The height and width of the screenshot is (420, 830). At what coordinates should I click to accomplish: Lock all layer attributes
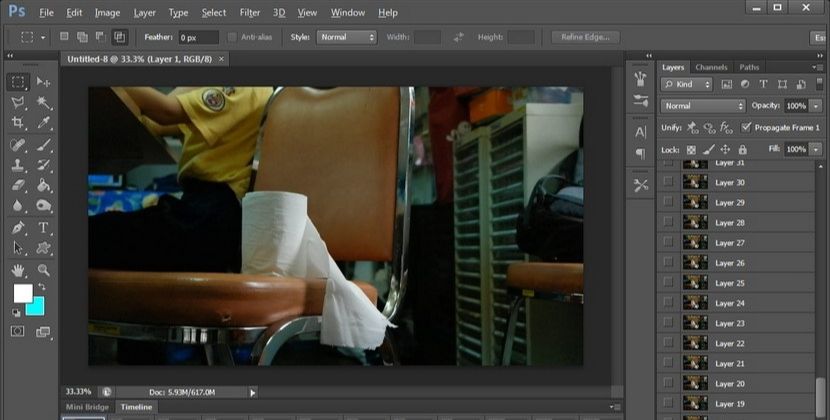[743, 150]
